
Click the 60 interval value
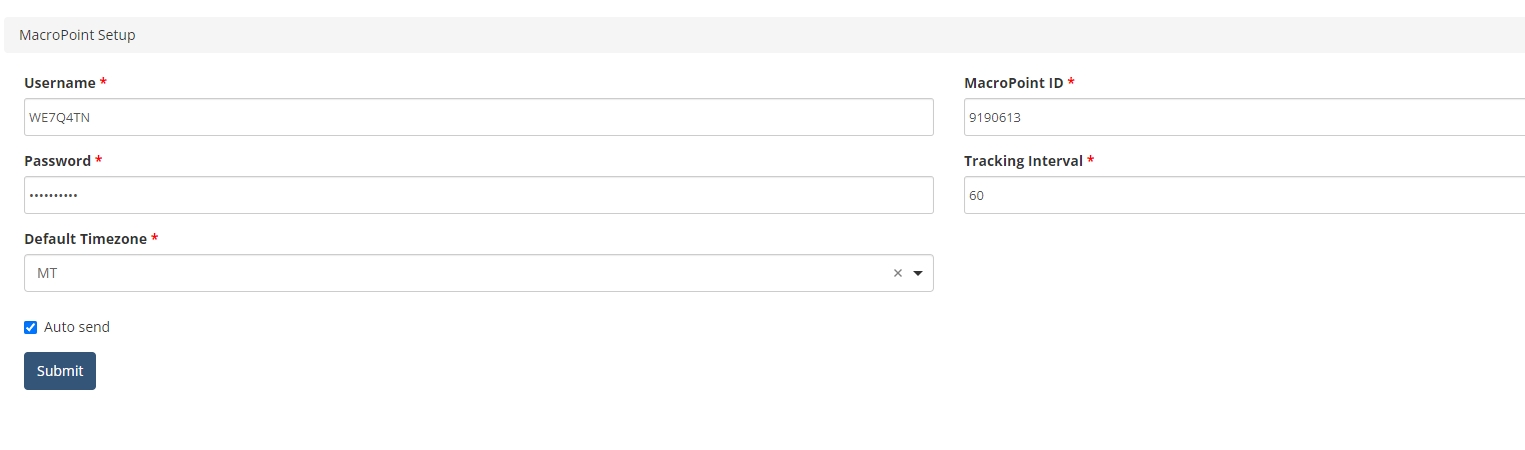pos(976,196)
